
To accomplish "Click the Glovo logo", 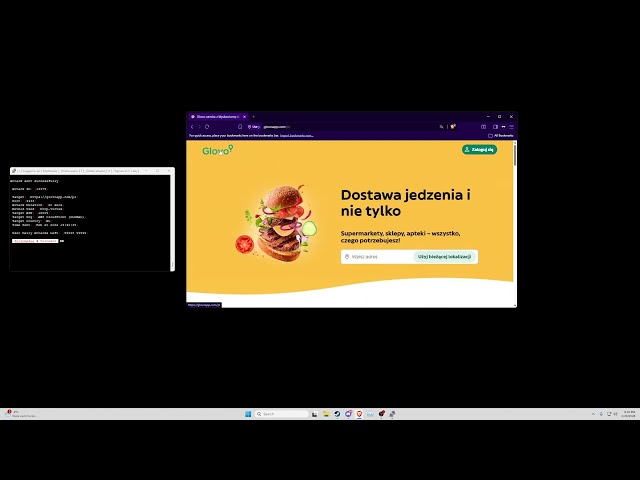I will [x=217, y=150].
